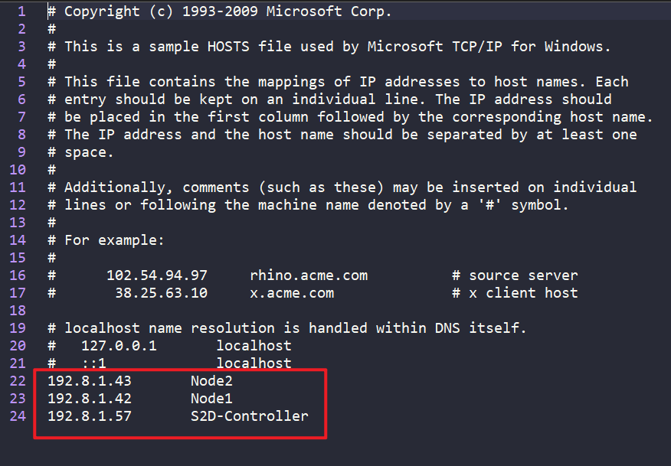Place cursor on IP address 192.8.1.42

click(x=89, y=398)
